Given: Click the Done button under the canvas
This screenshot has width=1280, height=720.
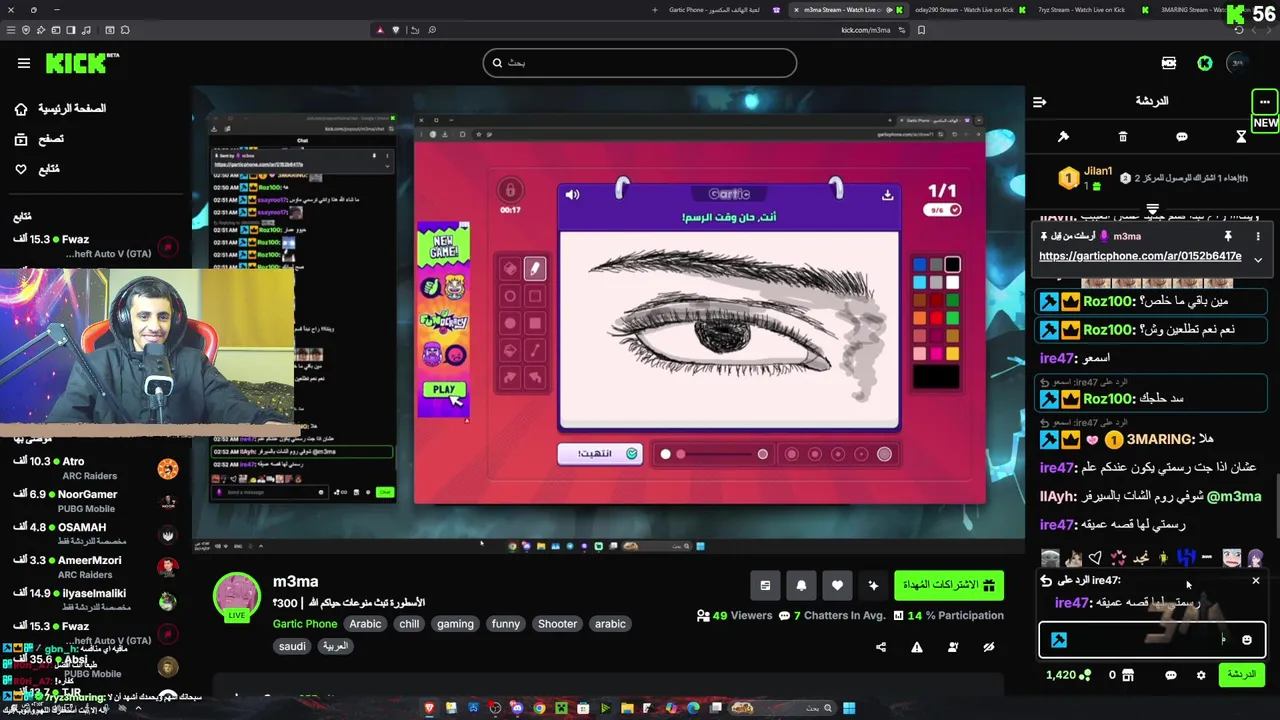Looking at the screenshot, I should pyautogui.click(x=600, y=454).
